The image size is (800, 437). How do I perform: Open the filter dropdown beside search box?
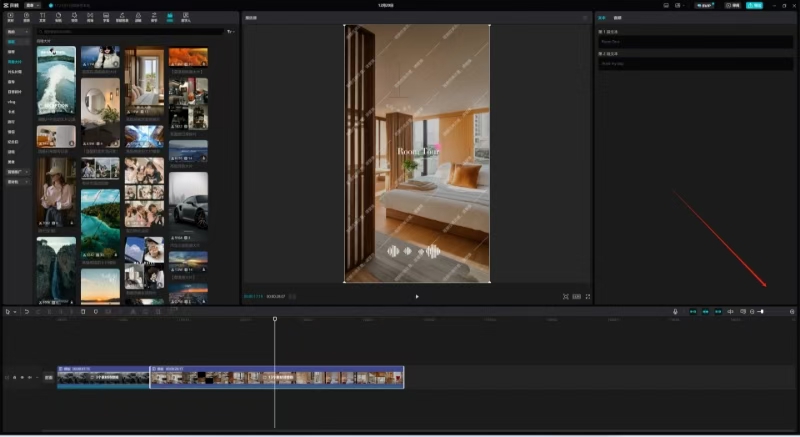[231, 32]
